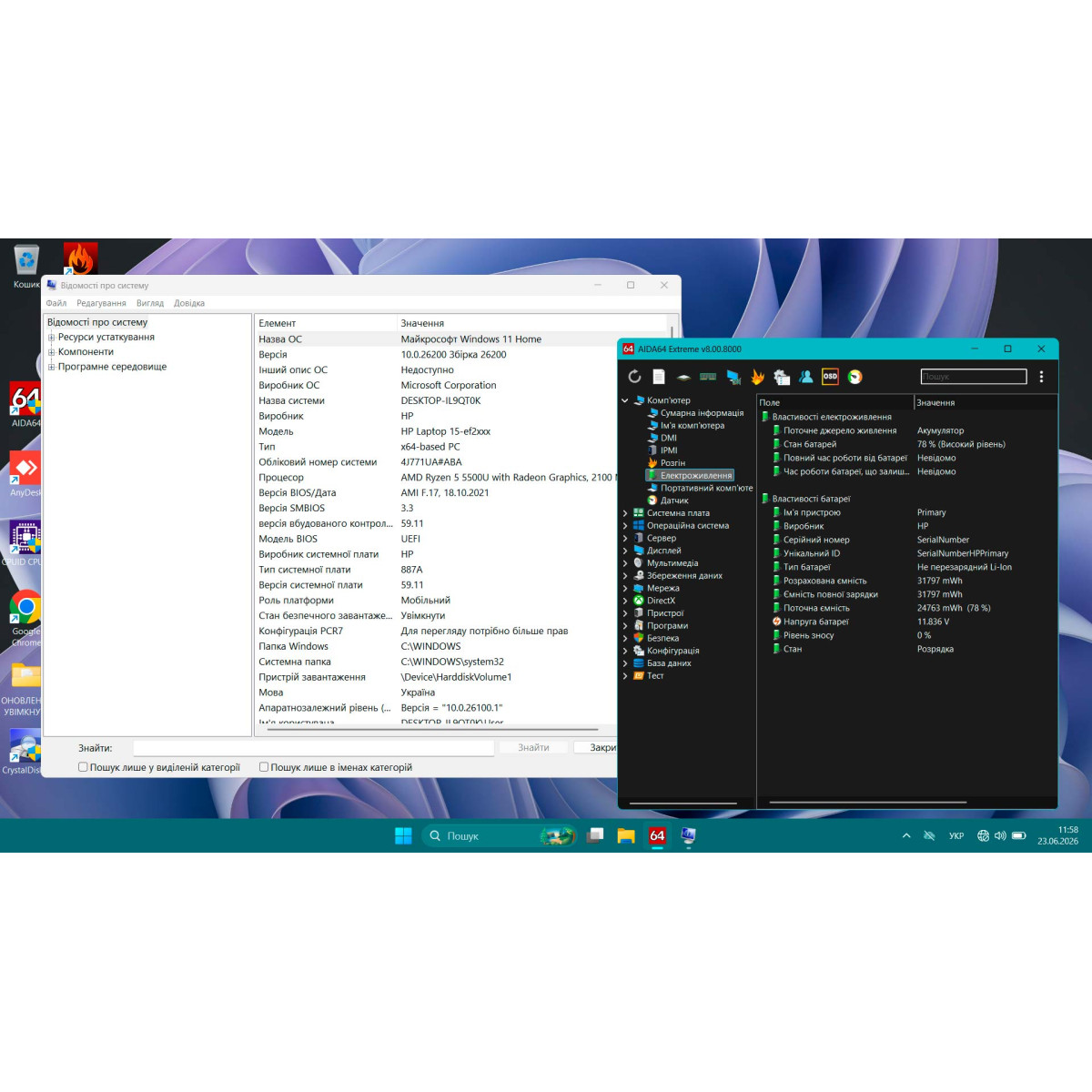
Task: Click the blue user icon in AIDA64 toolbar
Action: [806, 377]
